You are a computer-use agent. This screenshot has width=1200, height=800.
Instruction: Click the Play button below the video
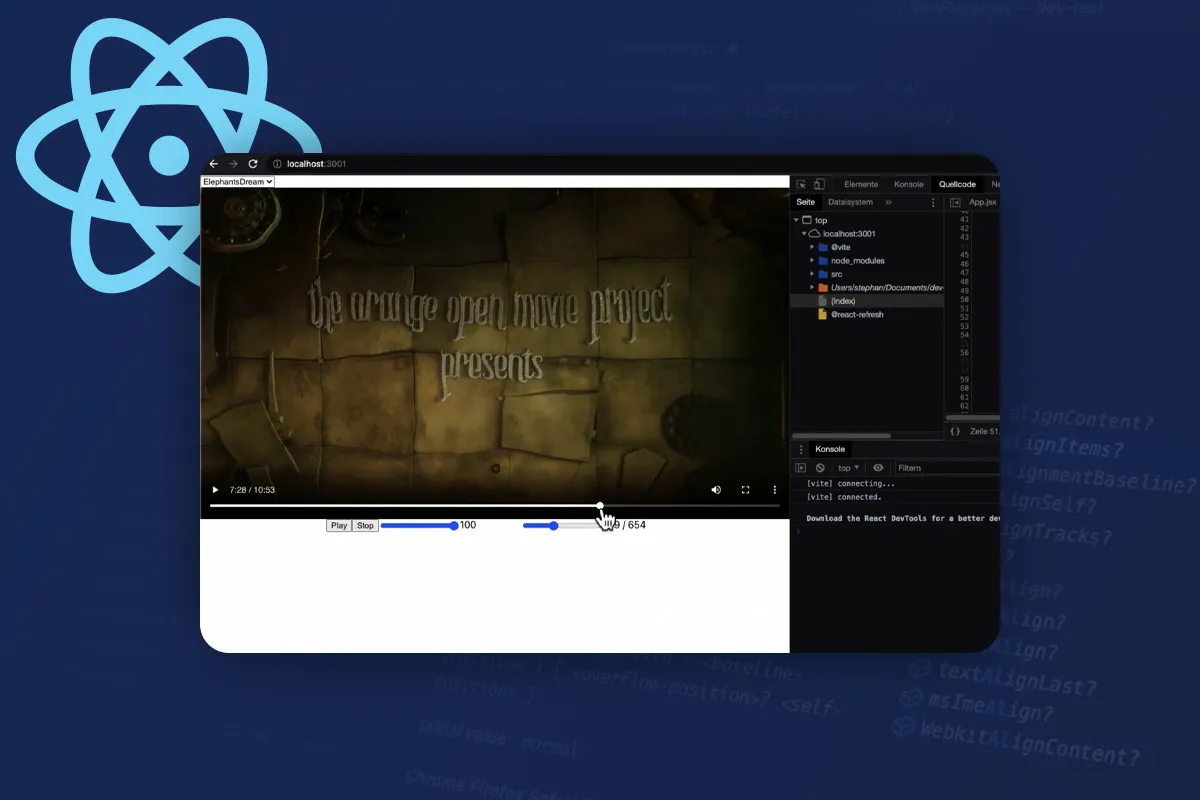339,526
